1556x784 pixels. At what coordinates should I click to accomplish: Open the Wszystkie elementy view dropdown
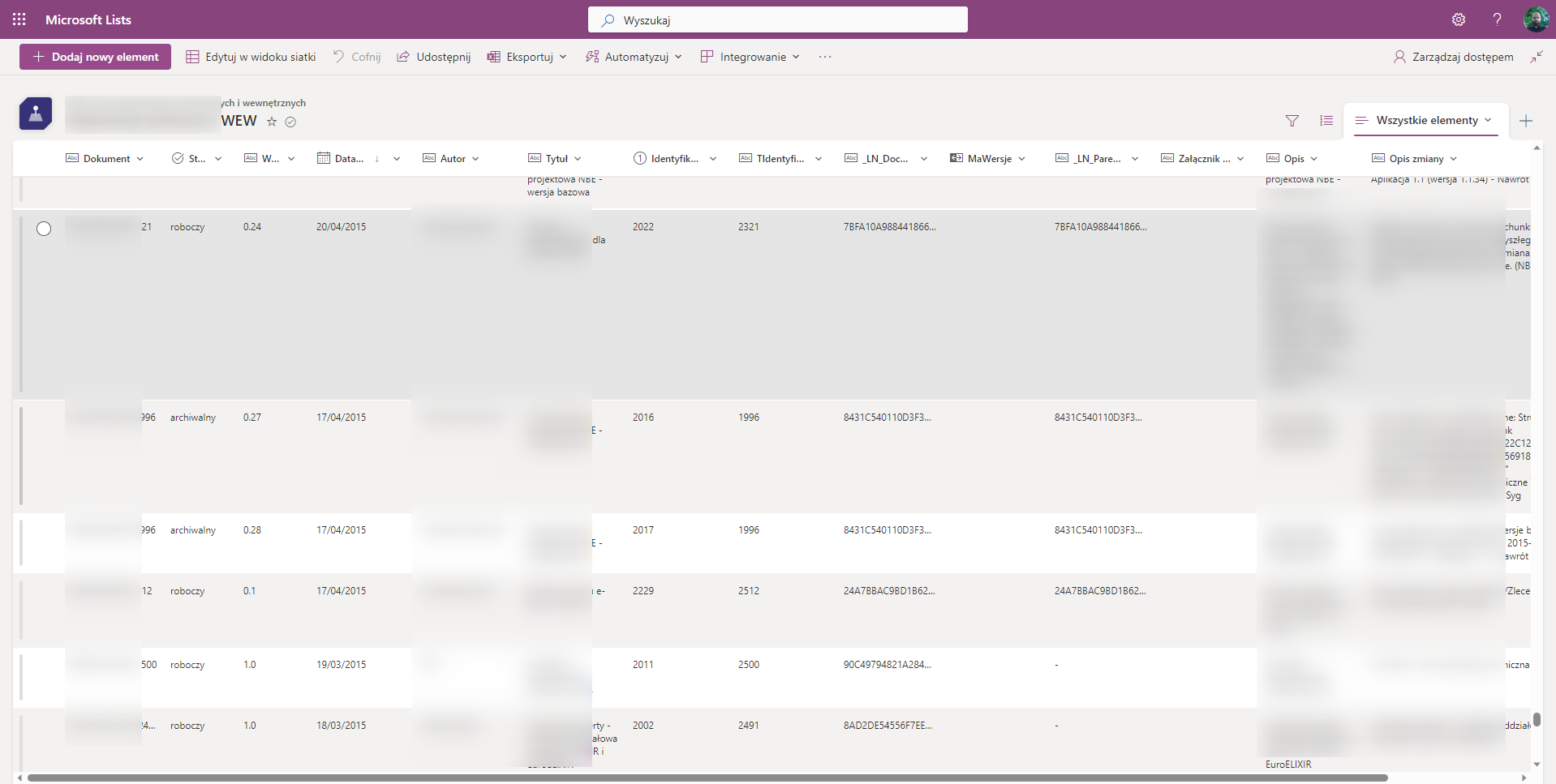click(x=1425, y=120)
